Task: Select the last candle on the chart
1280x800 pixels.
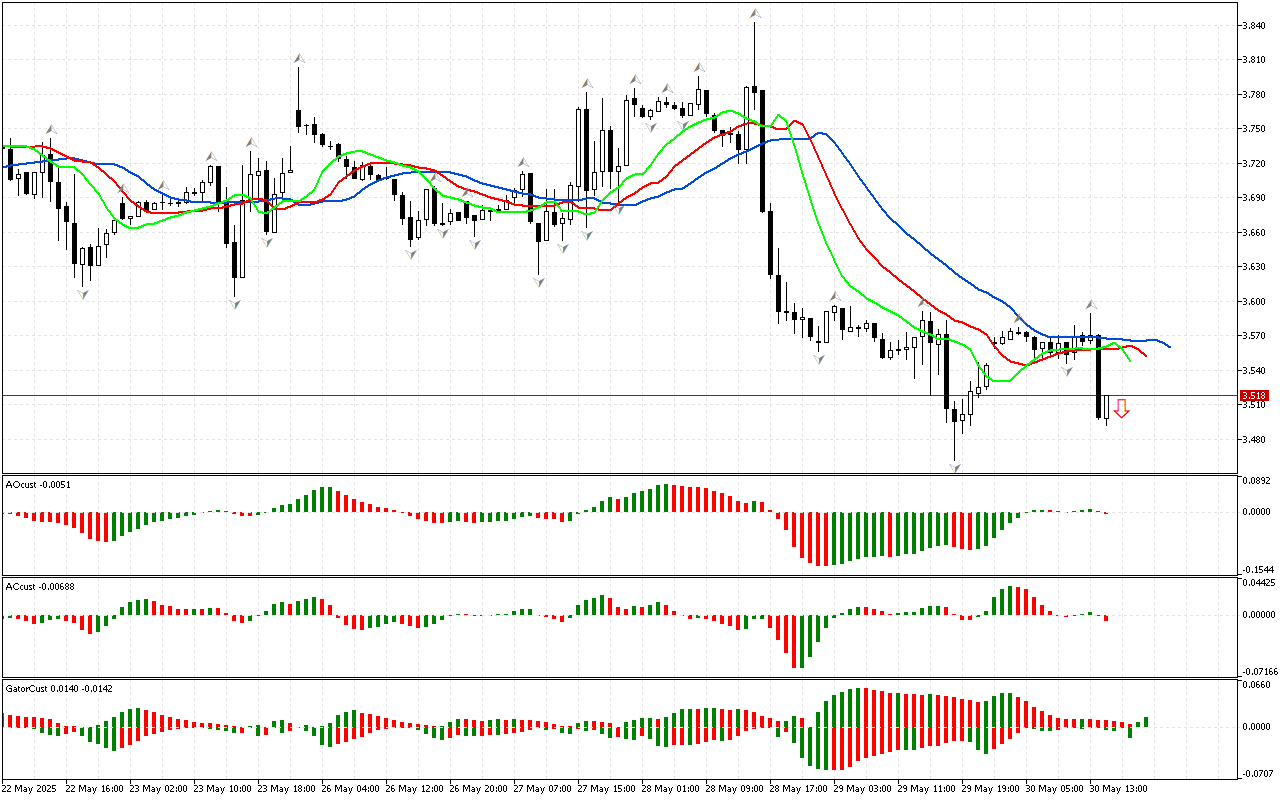Action: (1107, 409)
